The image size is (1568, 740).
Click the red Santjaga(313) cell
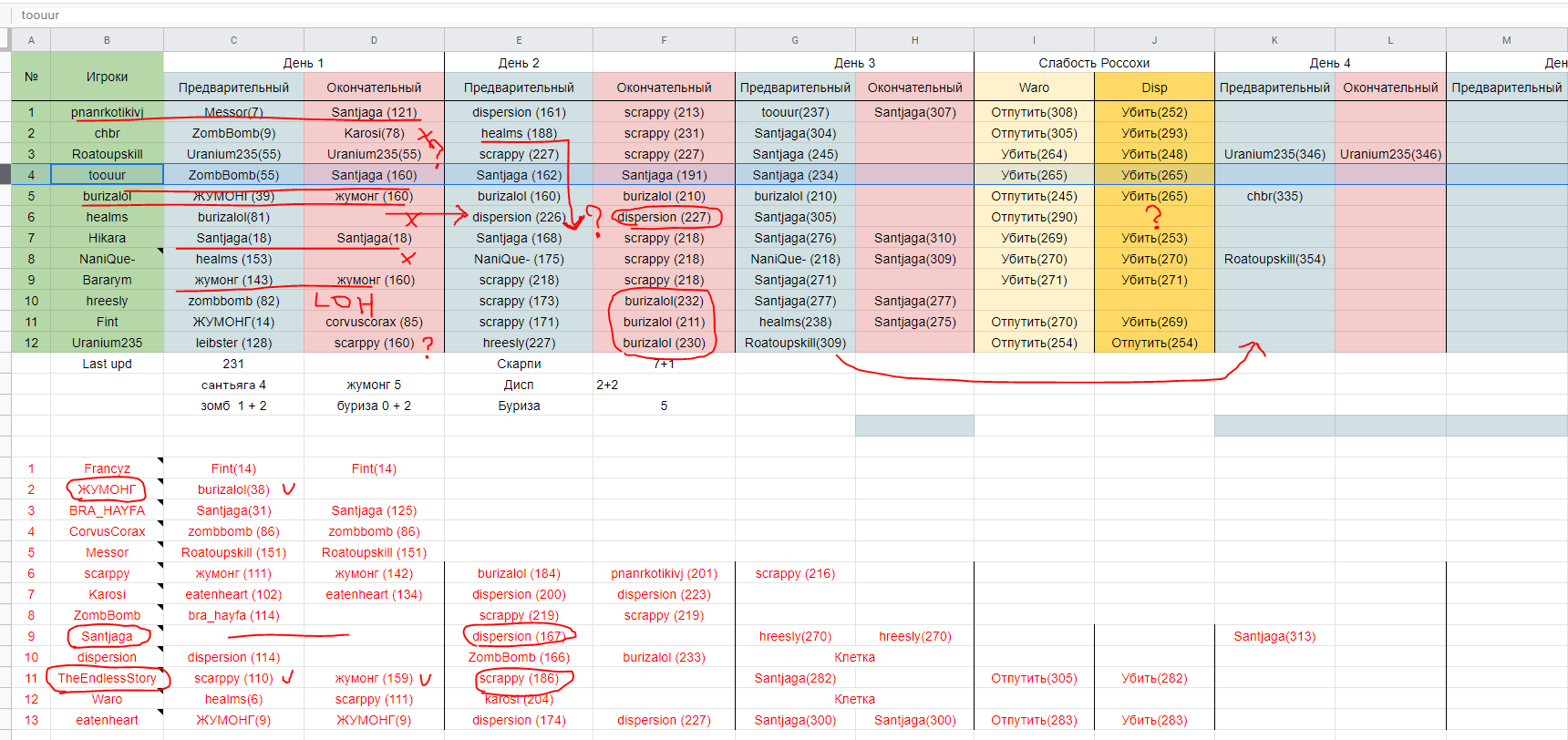[1274, 636]
